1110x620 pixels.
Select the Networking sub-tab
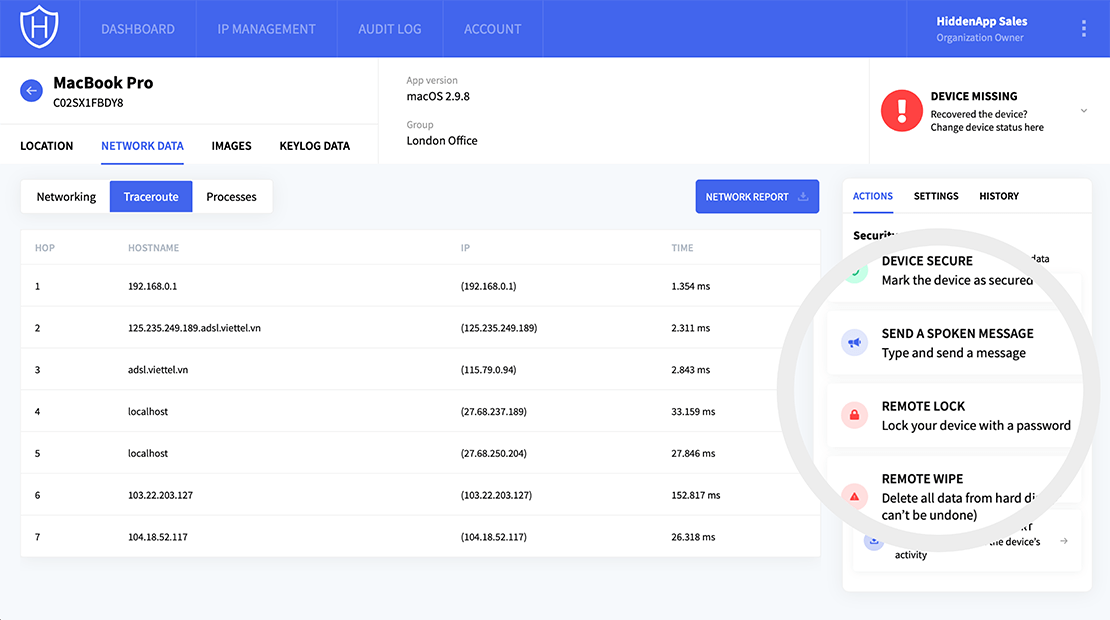coord(66,197)
